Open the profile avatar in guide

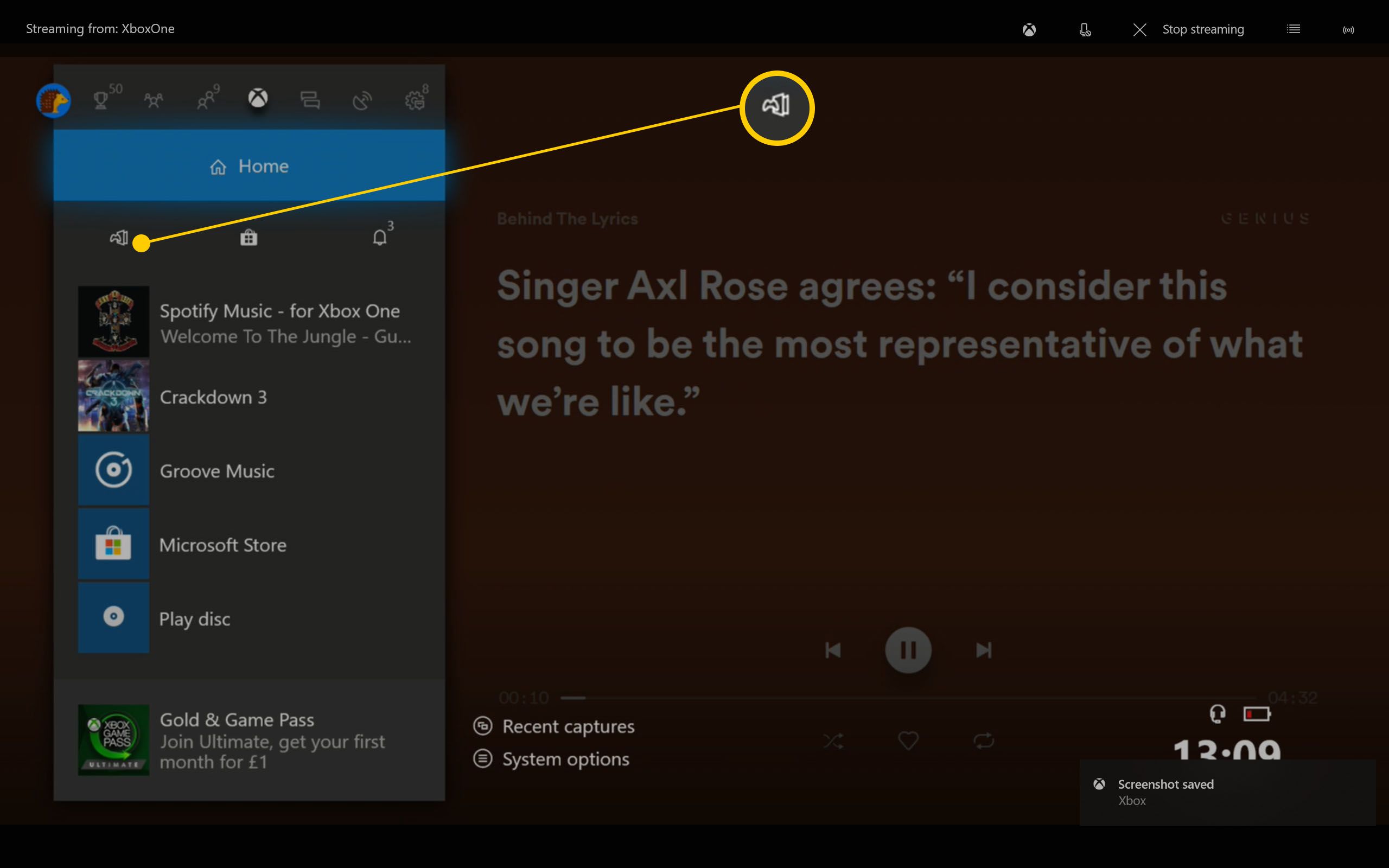tap(53, 100)
